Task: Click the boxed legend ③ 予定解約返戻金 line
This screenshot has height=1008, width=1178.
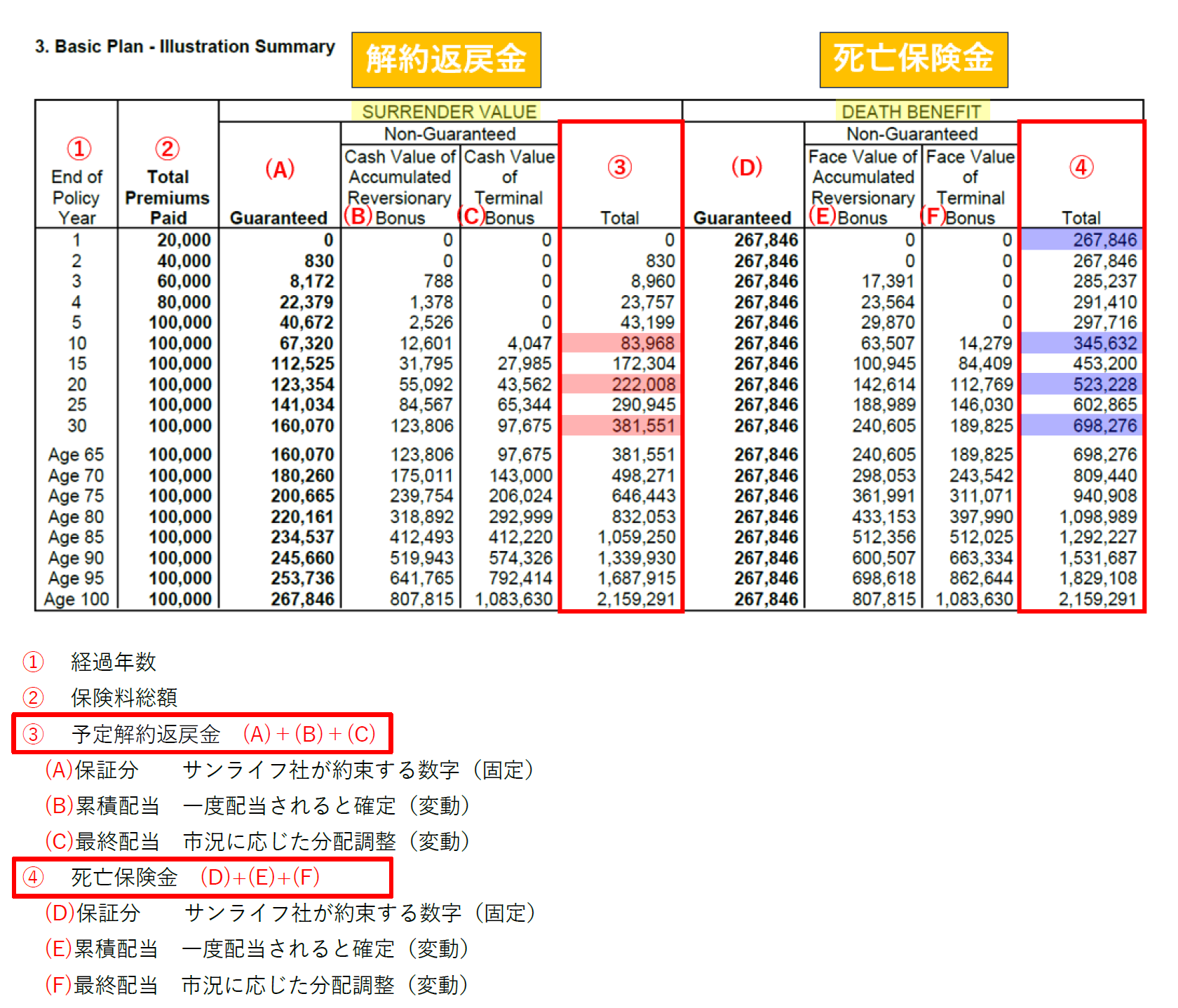Action: (x=202, y=734)
